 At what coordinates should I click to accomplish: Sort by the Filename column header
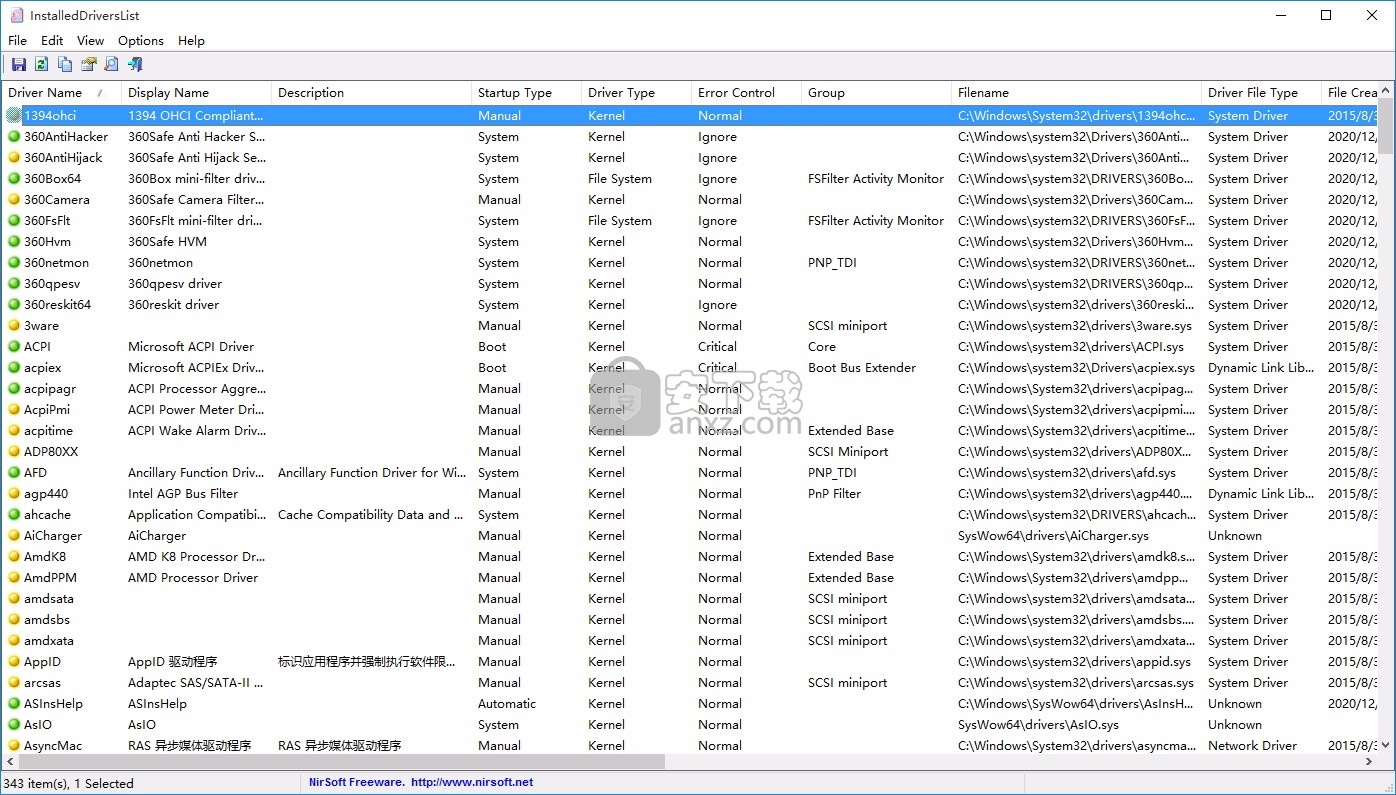(x=1076, y=93)
